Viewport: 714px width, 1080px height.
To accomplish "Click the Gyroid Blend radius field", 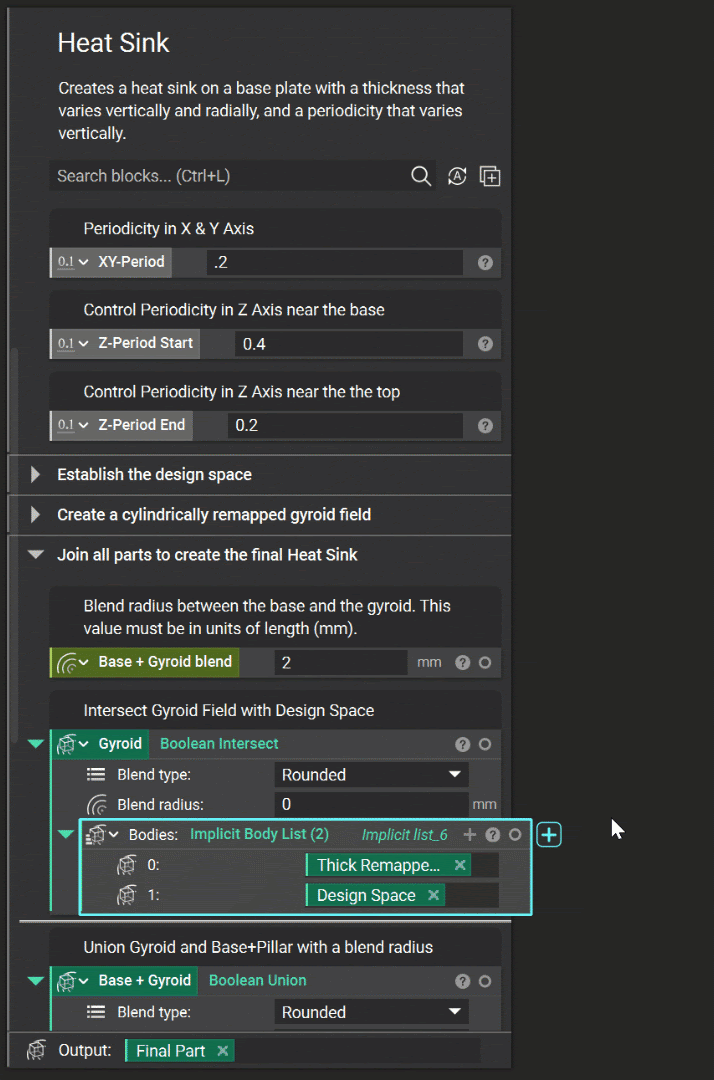I will 371,804.
